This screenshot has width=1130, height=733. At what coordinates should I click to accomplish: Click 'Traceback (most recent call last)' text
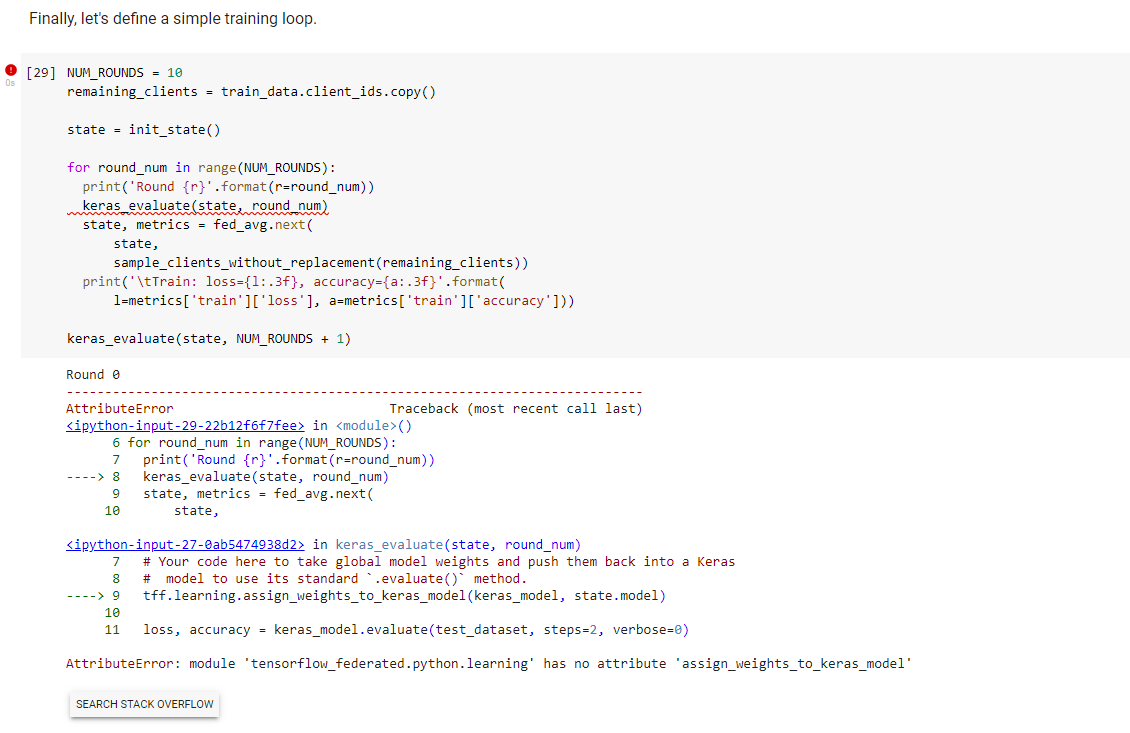click(x=516, y=409)
